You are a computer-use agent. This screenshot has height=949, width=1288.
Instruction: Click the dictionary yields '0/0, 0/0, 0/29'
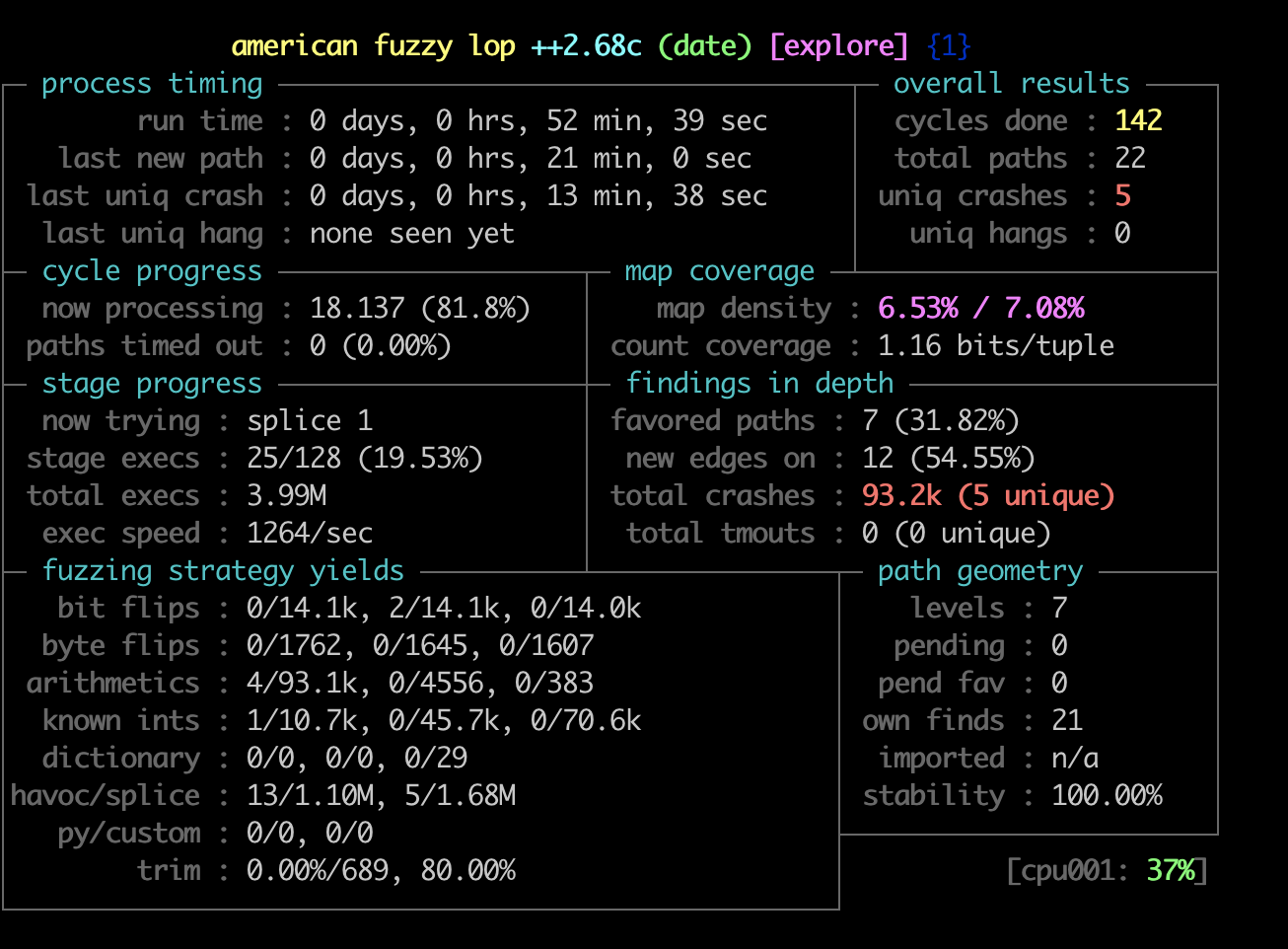[357, 759]
